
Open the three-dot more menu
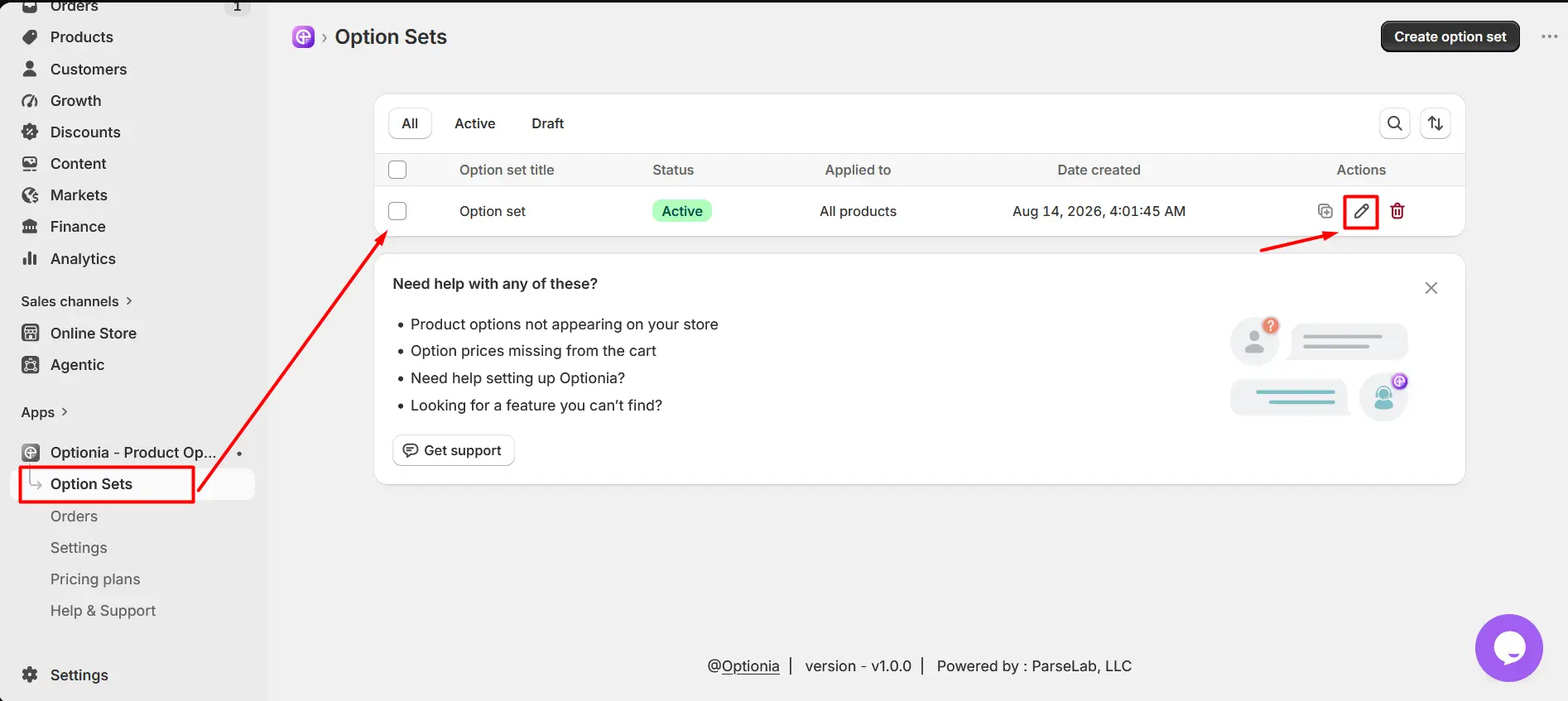tap(1550, 36)
